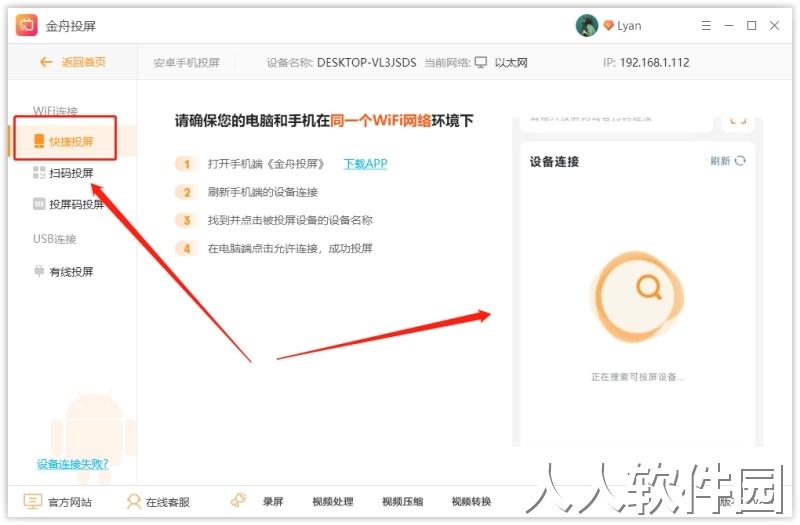Click the 以太网 network label
800x525 pixels.
click(x=511, y=63)
